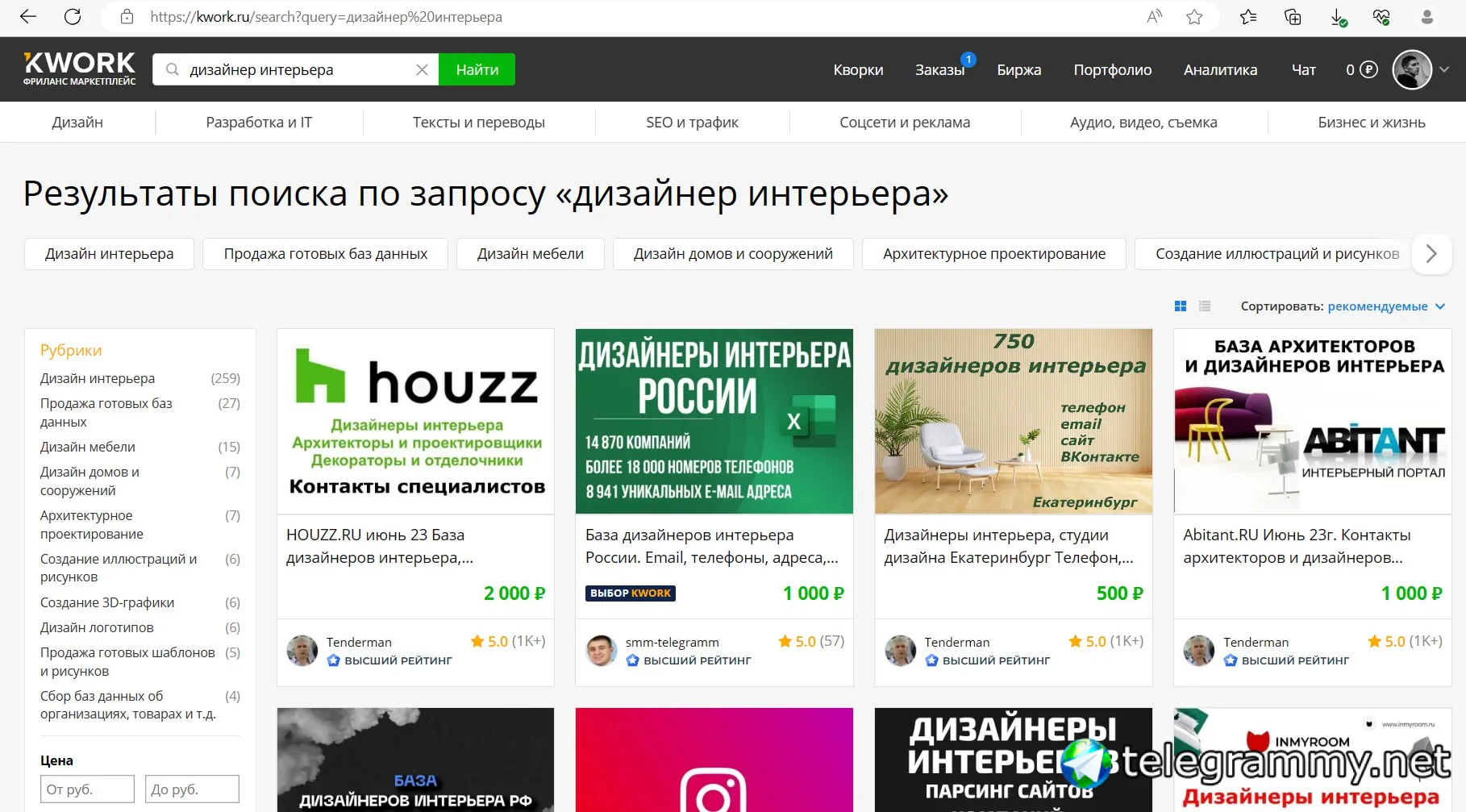The height and width of the screenshot is (812, 1466).
Task: Open Аналитика in the top menu
Action: 1220,70
